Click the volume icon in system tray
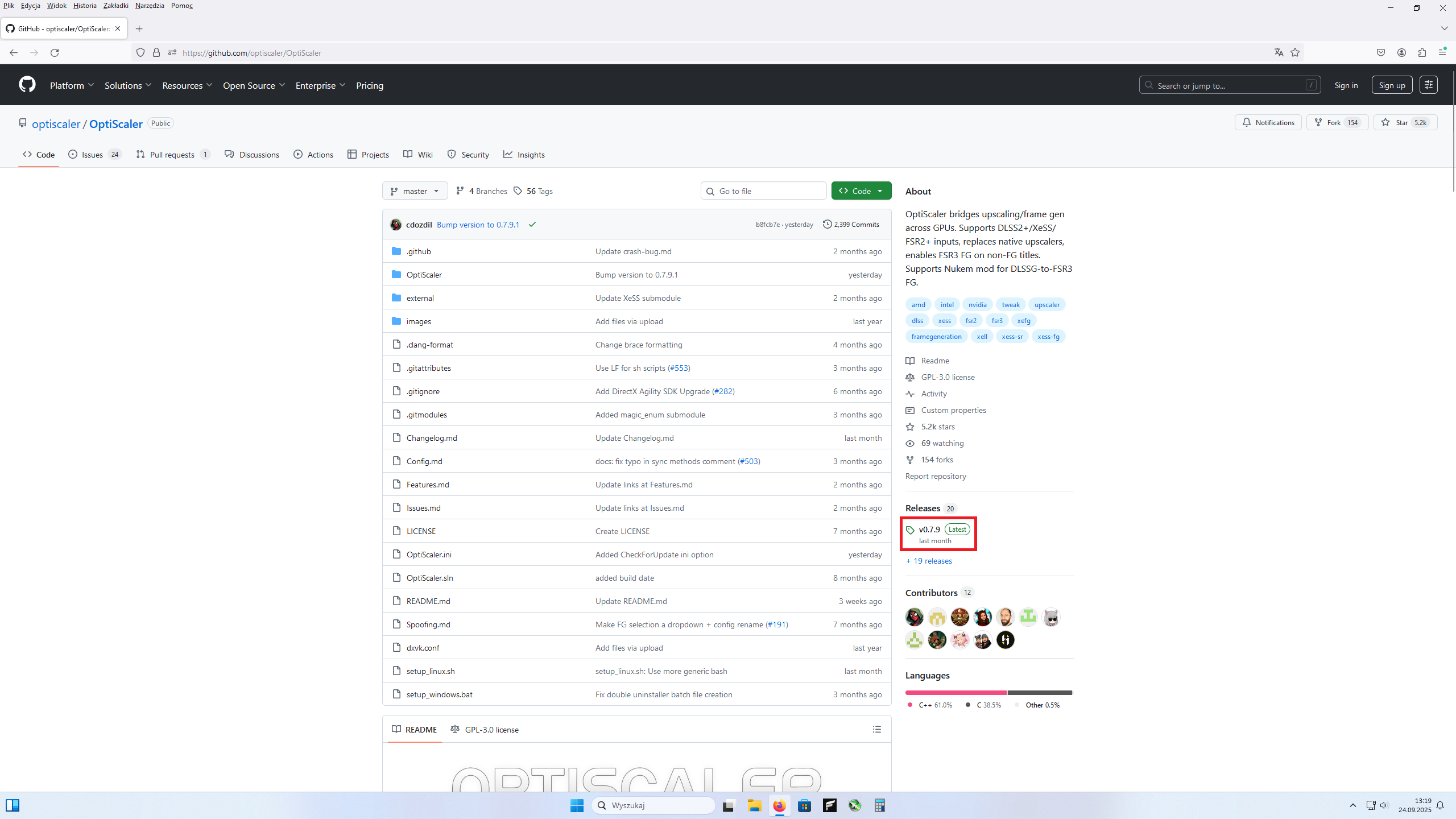 coord(1384,805)
